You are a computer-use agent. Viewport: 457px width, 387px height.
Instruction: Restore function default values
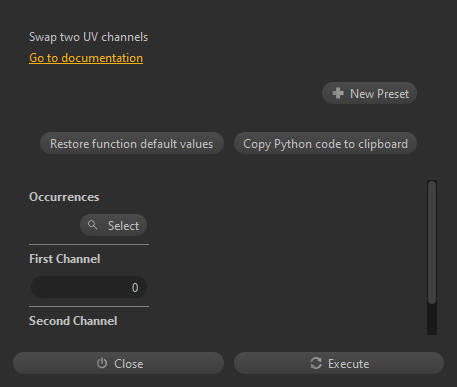point(132,143)
